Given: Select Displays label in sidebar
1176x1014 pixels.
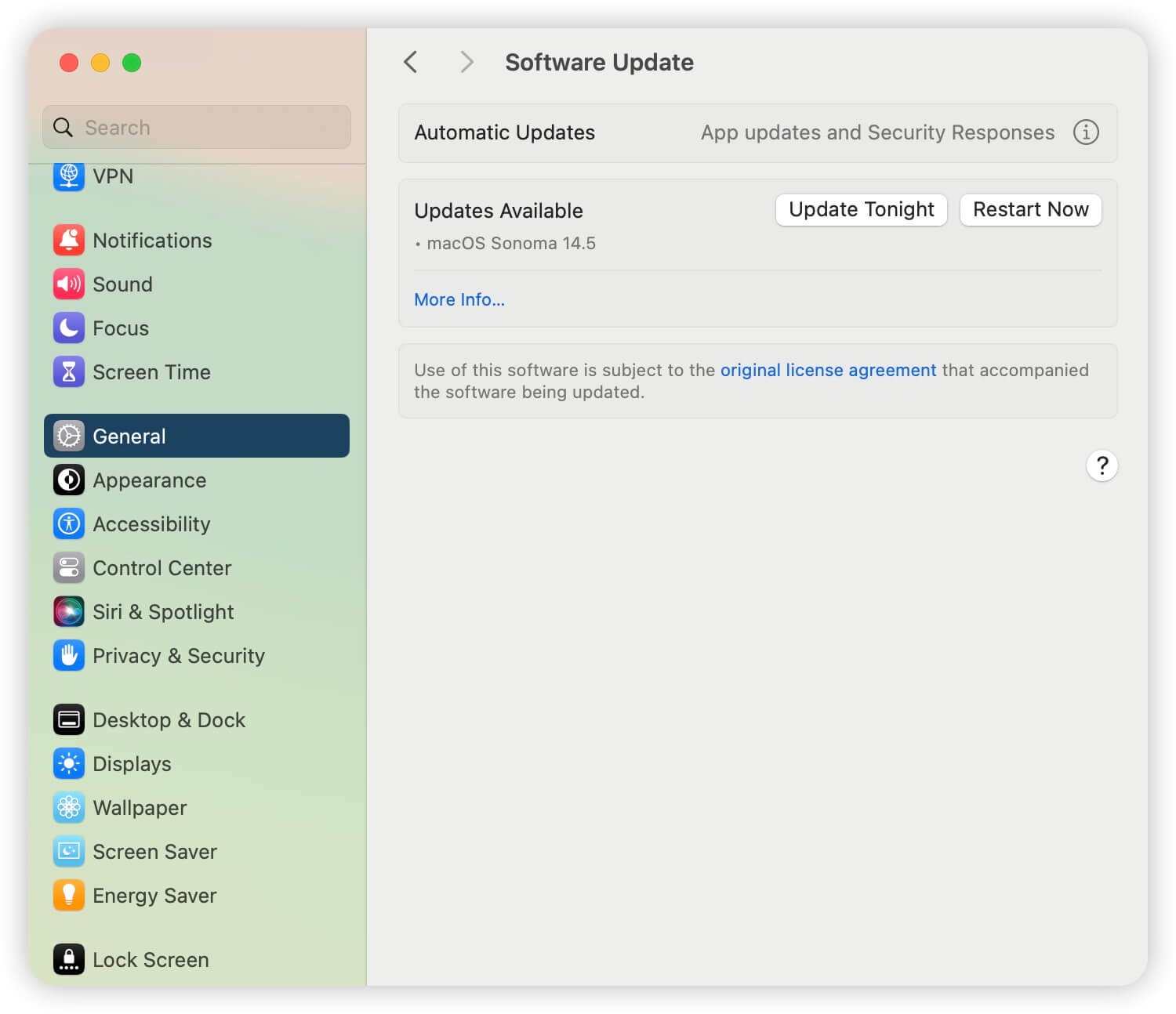Looking at the screenshot, I should pyautogui.click(x=132, y=764).
